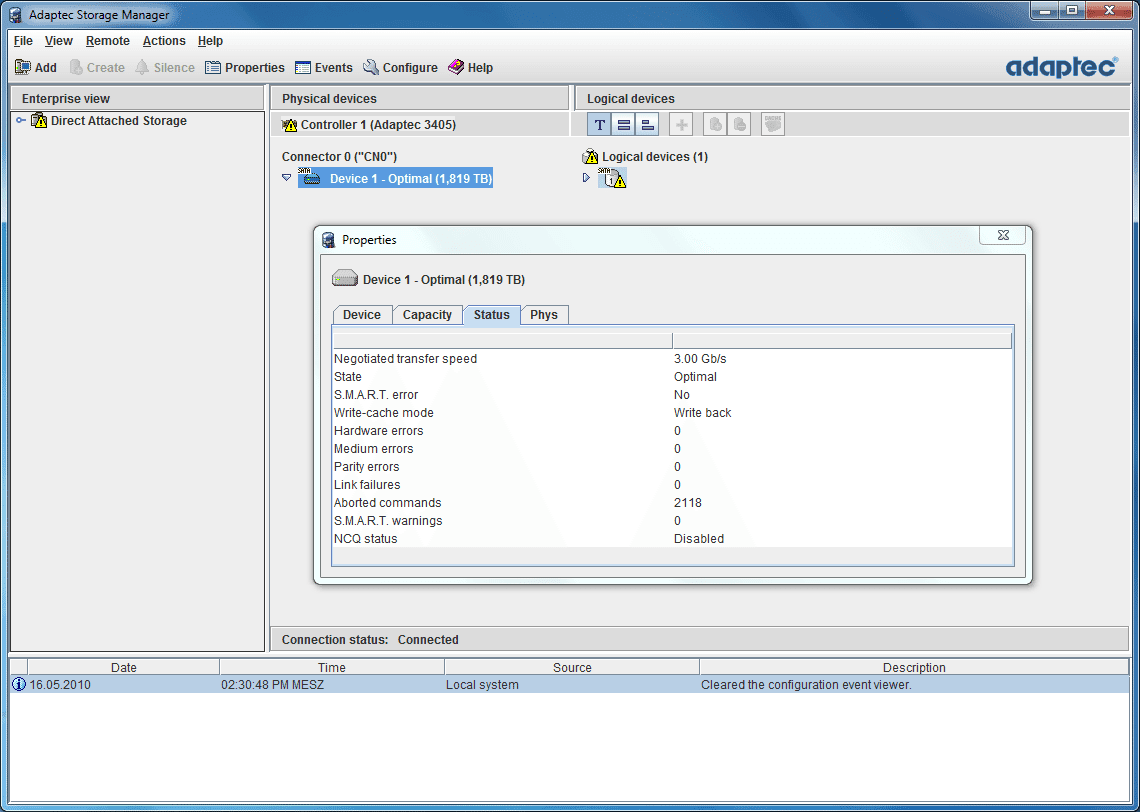This screenshot has height=812, width=1140.
Task: Click the S.M.A.R.T. warnings row label
Action: coord(388,521)
